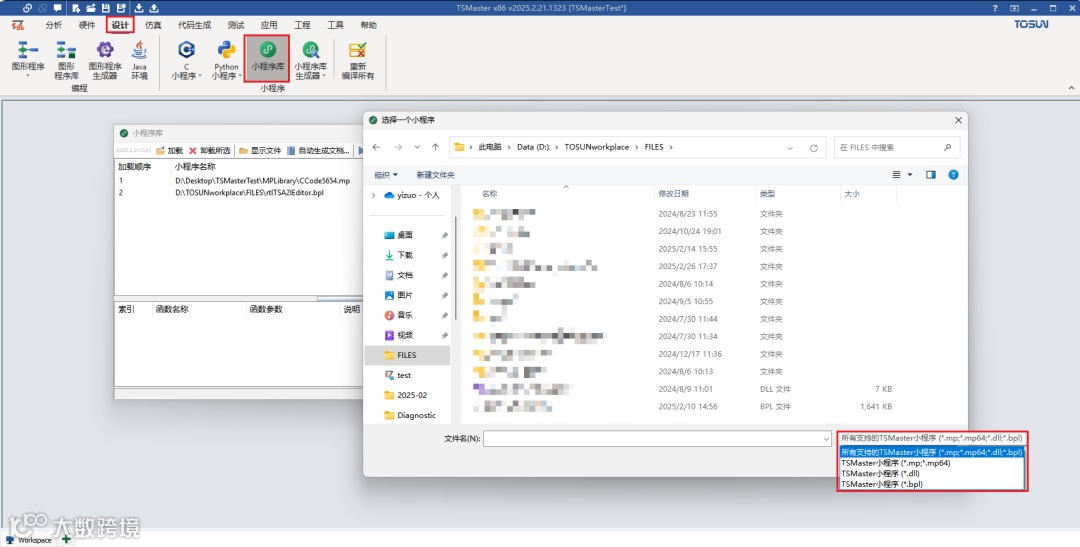The image size is (1080, 547).
Task: Click the 新建文件夹 button
Action: (x=435, y=175)
